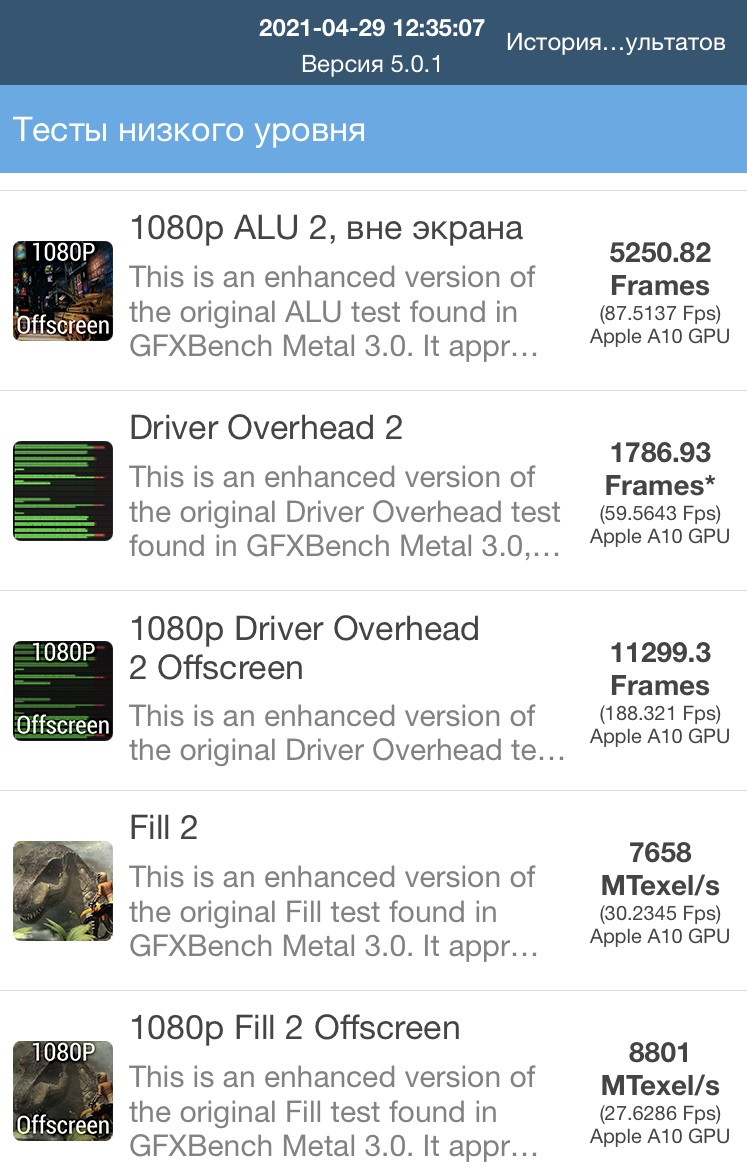
Task: Tap the 2021-04-29 12:35:07 timestamp title
Action: tap(371, 28)
